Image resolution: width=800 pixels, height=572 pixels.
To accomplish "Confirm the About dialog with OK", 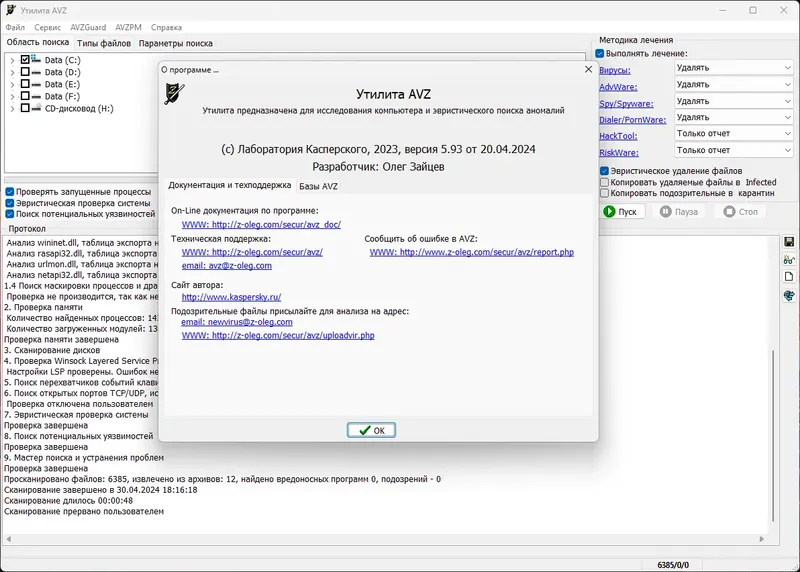I will click(x=371, y=430).
